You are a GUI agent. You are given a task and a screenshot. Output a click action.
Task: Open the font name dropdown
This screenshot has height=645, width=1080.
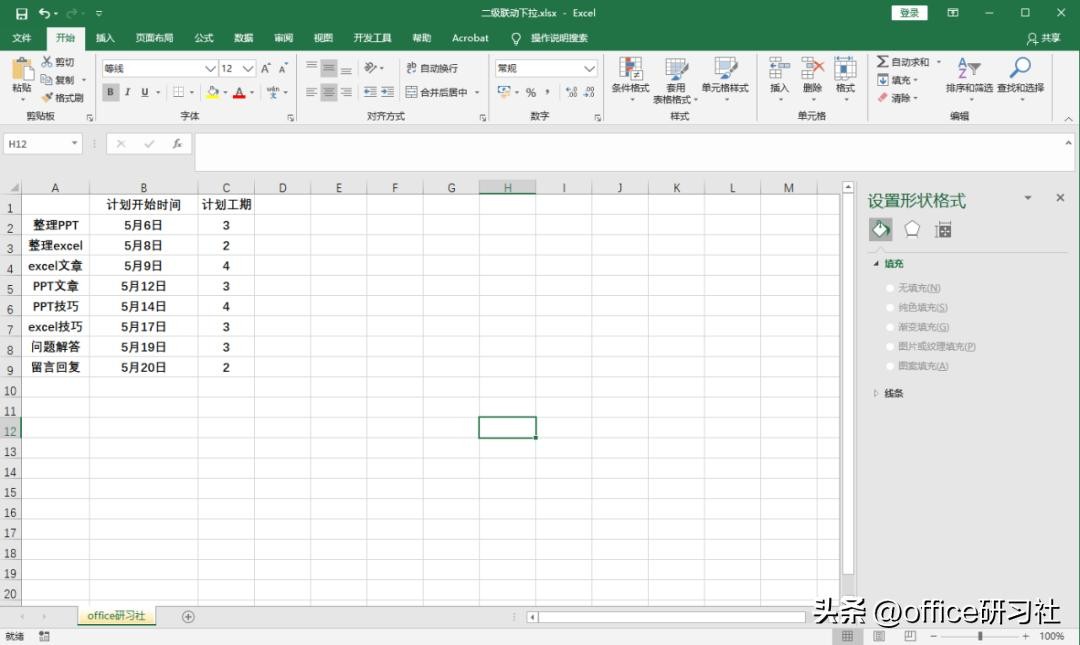pyautogui.click(x=210, y=69)
